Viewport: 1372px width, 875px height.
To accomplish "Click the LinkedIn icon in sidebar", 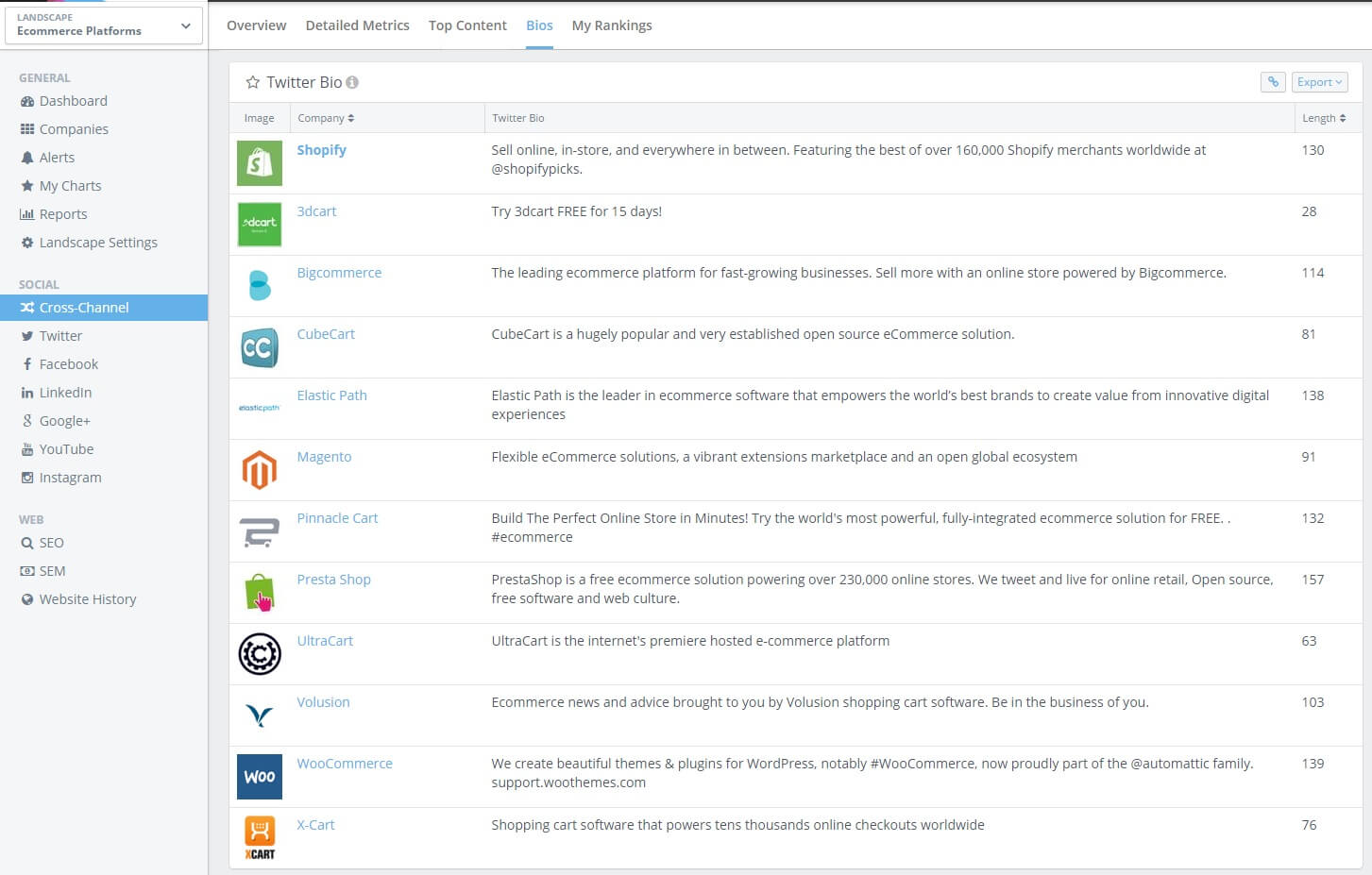I will click(x=27, y=393).
